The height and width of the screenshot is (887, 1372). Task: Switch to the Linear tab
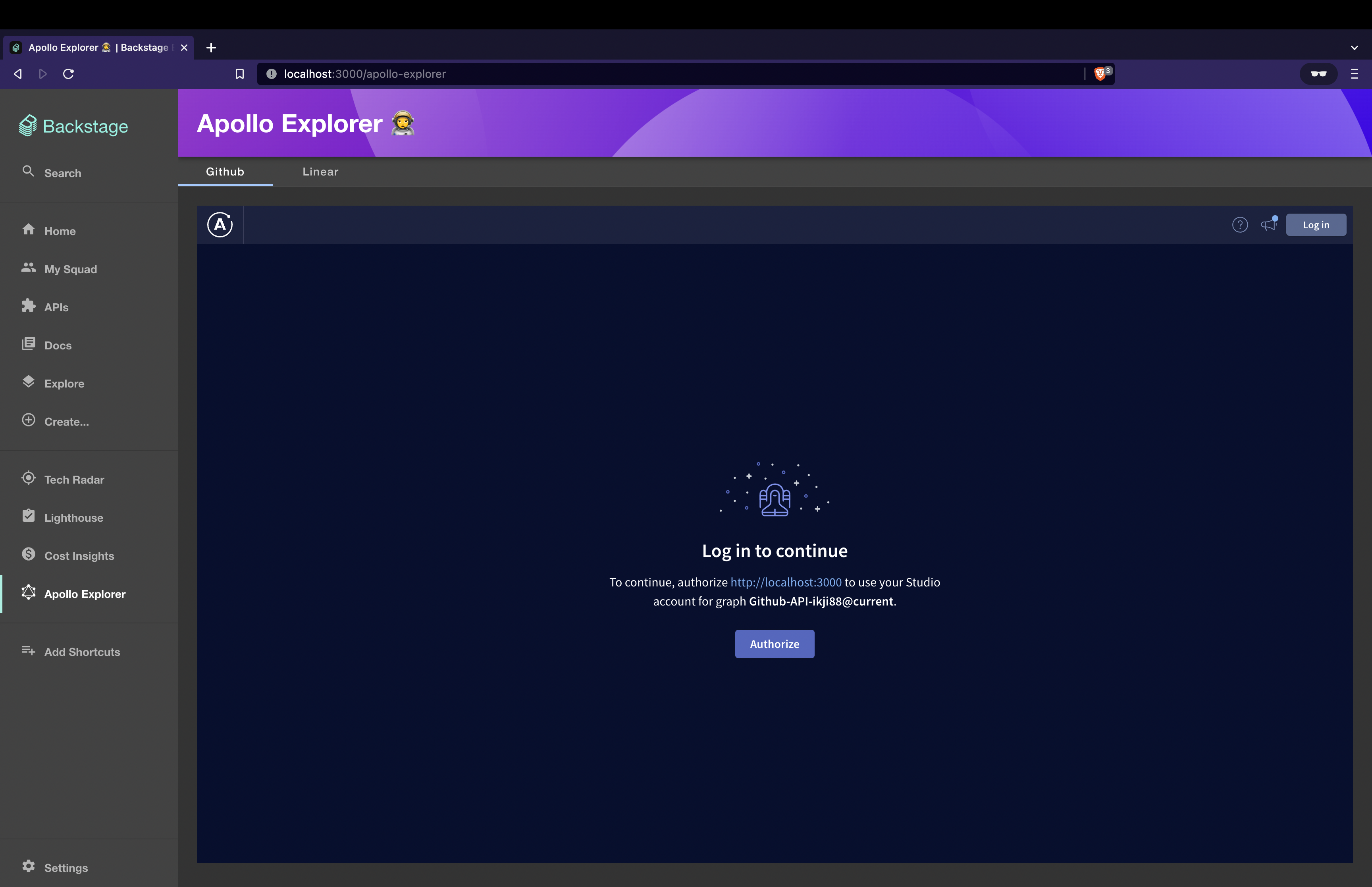pyautogui.click(x=321, y=172)
